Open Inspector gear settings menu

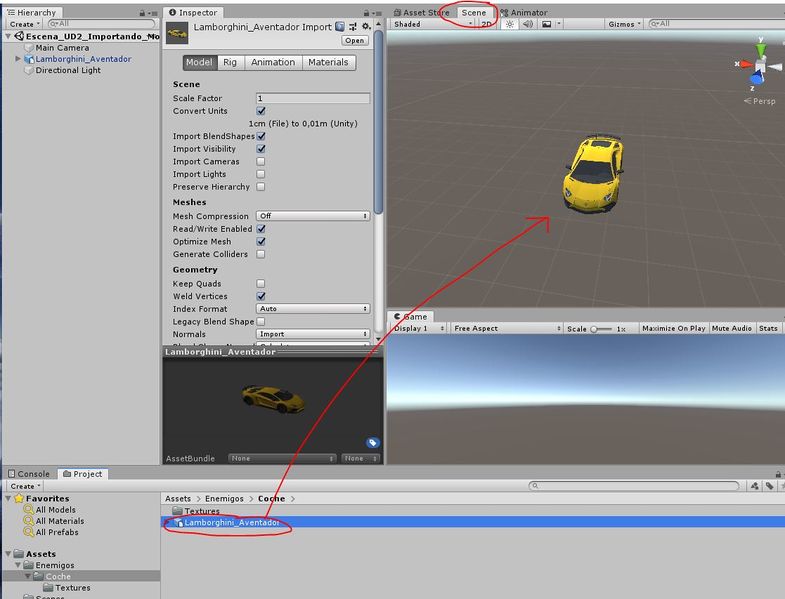366,27
